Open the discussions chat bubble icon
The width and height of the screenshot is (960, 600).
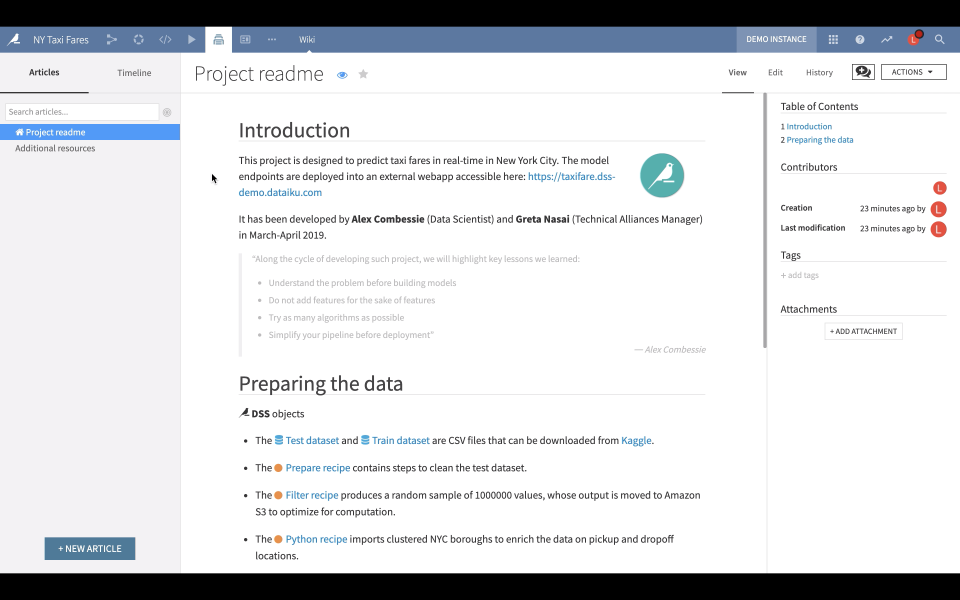[863, 72]
